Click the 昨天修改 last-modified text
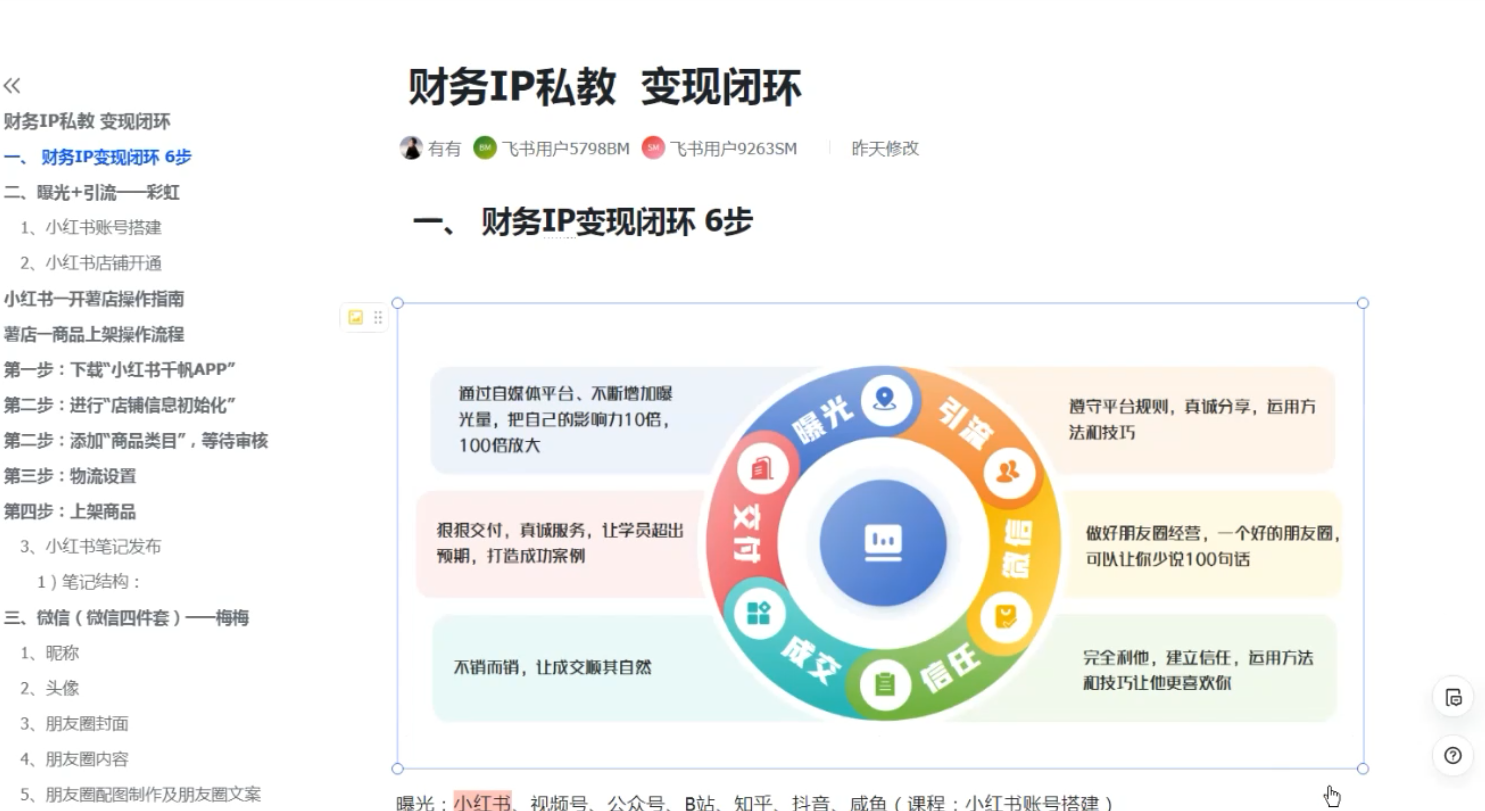 [884, 148]
